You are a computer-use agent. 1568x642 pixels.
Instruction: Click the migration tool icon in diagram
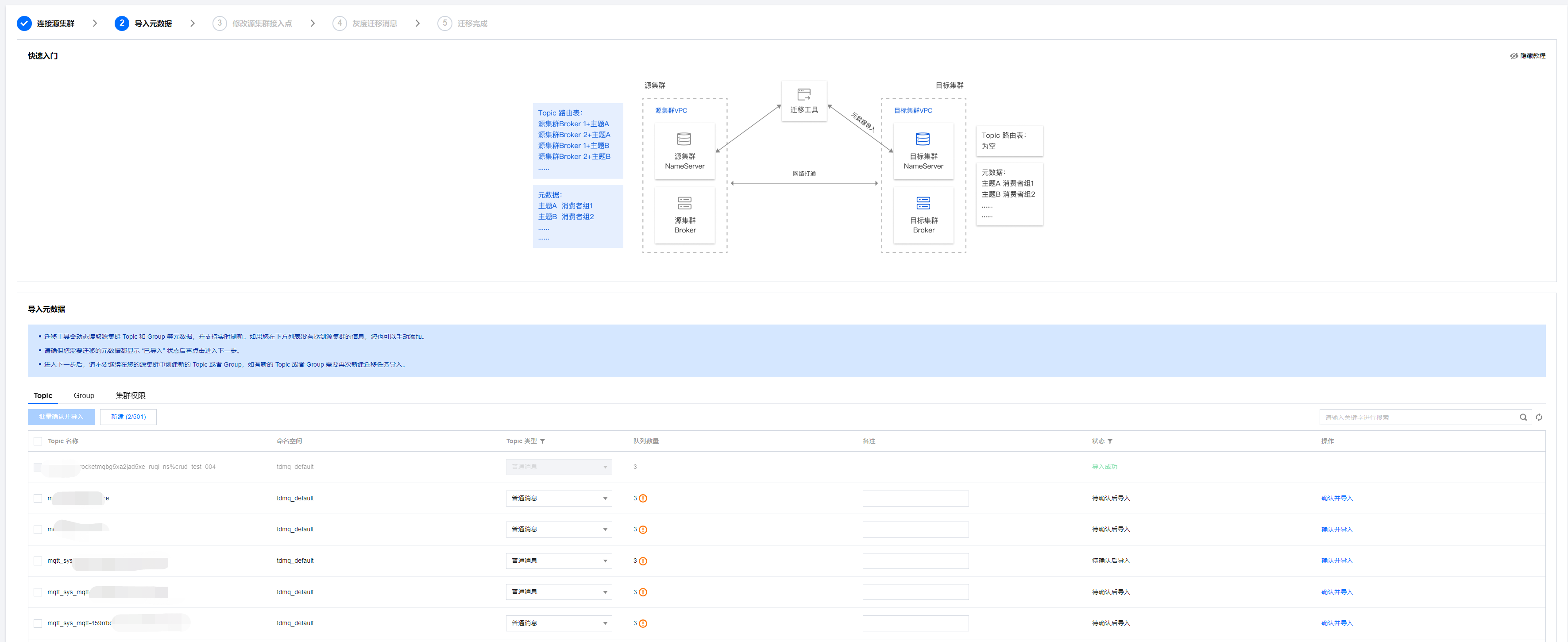click(803, 94)
